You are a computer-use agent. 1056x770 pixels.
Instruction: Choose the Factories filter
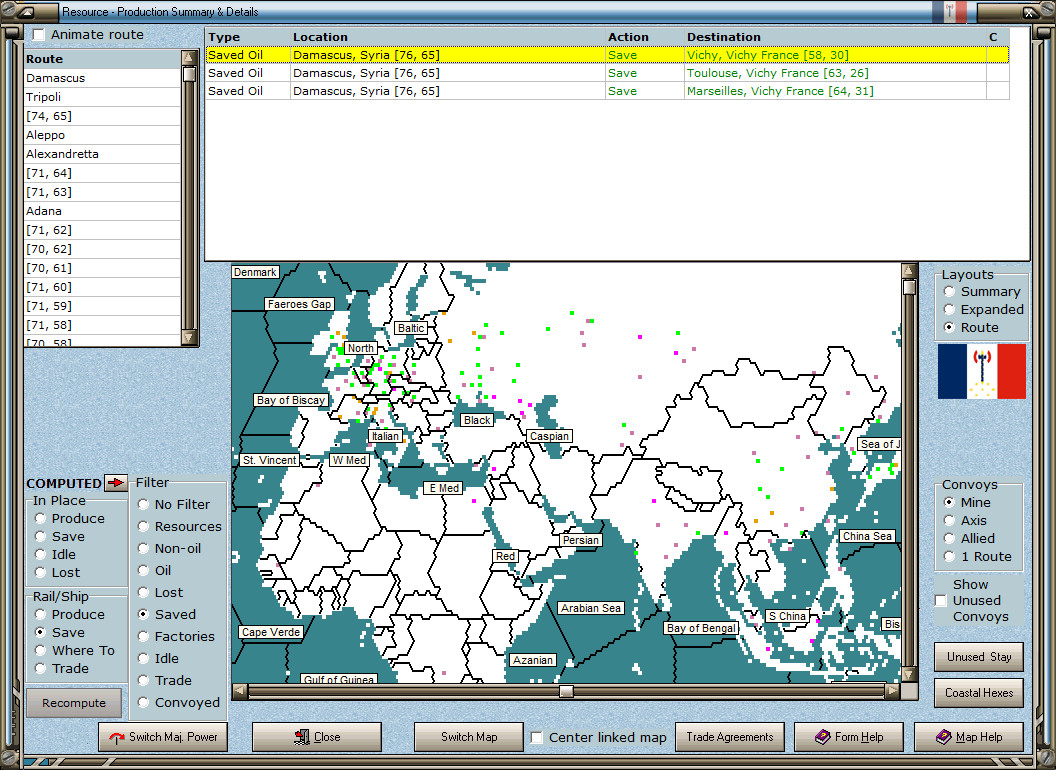143,637
